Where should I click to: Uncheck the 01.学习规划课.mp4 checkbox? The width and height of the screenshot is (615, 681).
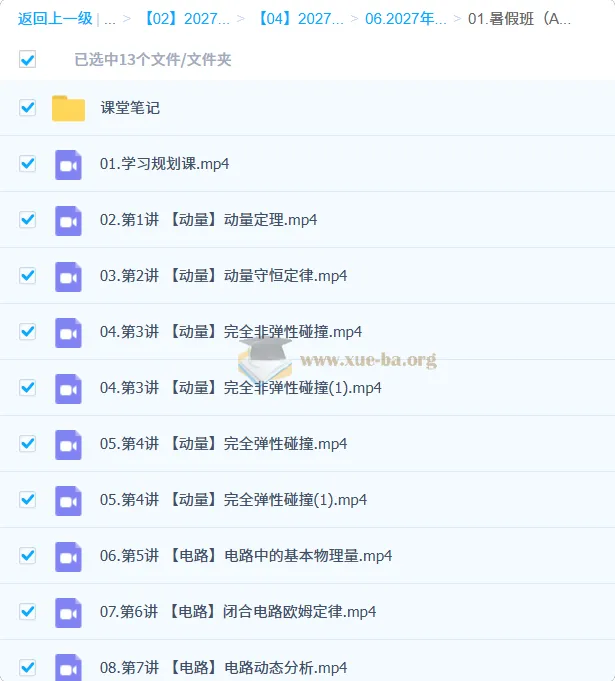(x=27, y=164)
